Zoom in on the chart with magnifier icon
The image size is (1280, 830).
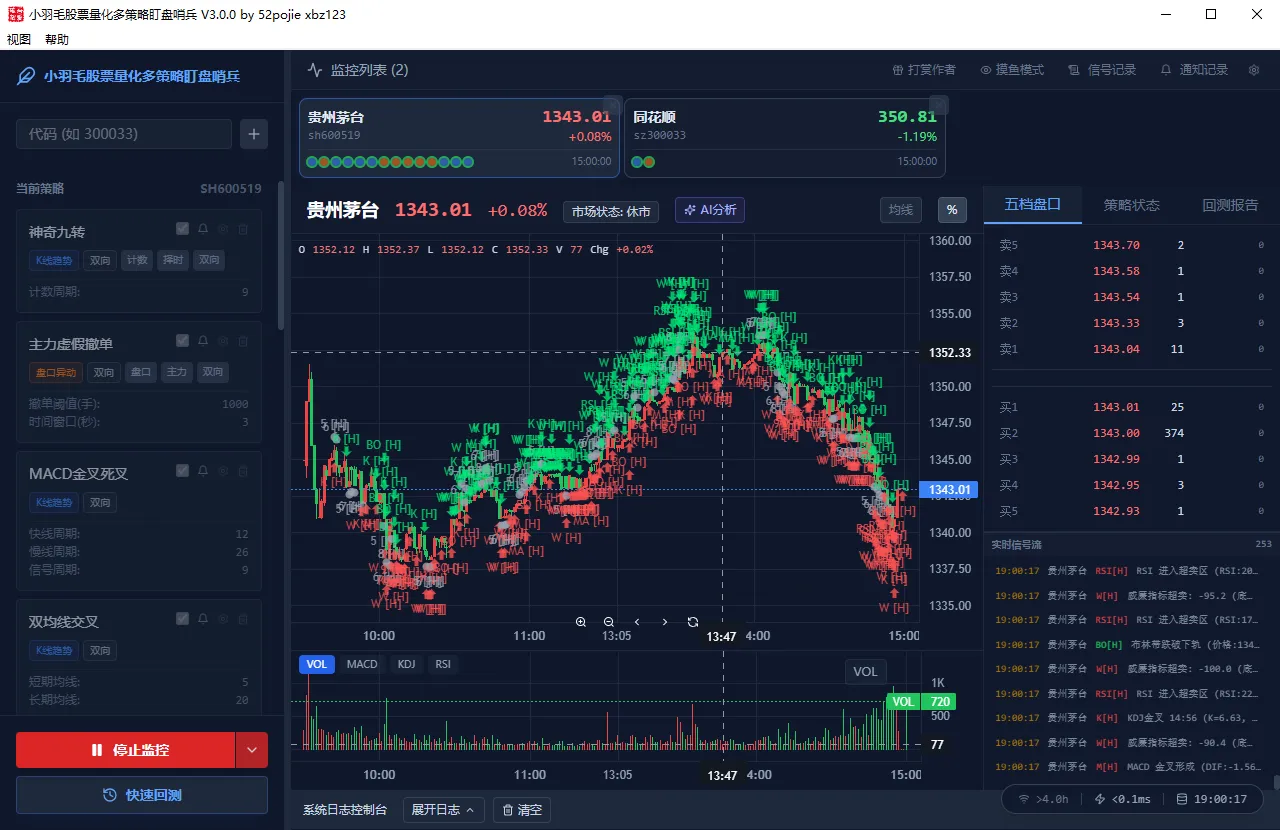pos(581,622)
